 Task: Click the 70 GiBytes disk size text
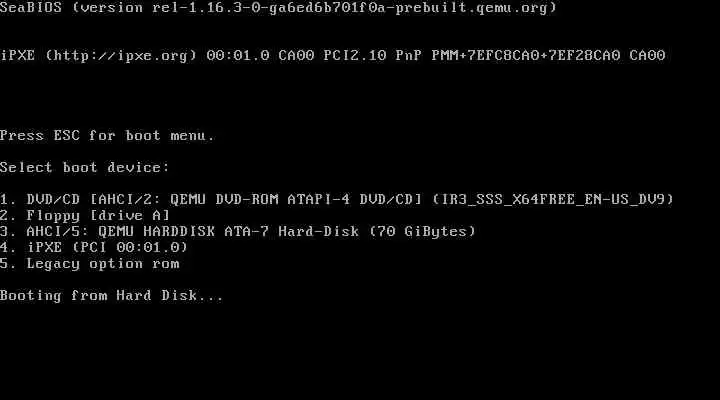pyautogui.click(x=422, y=231)
